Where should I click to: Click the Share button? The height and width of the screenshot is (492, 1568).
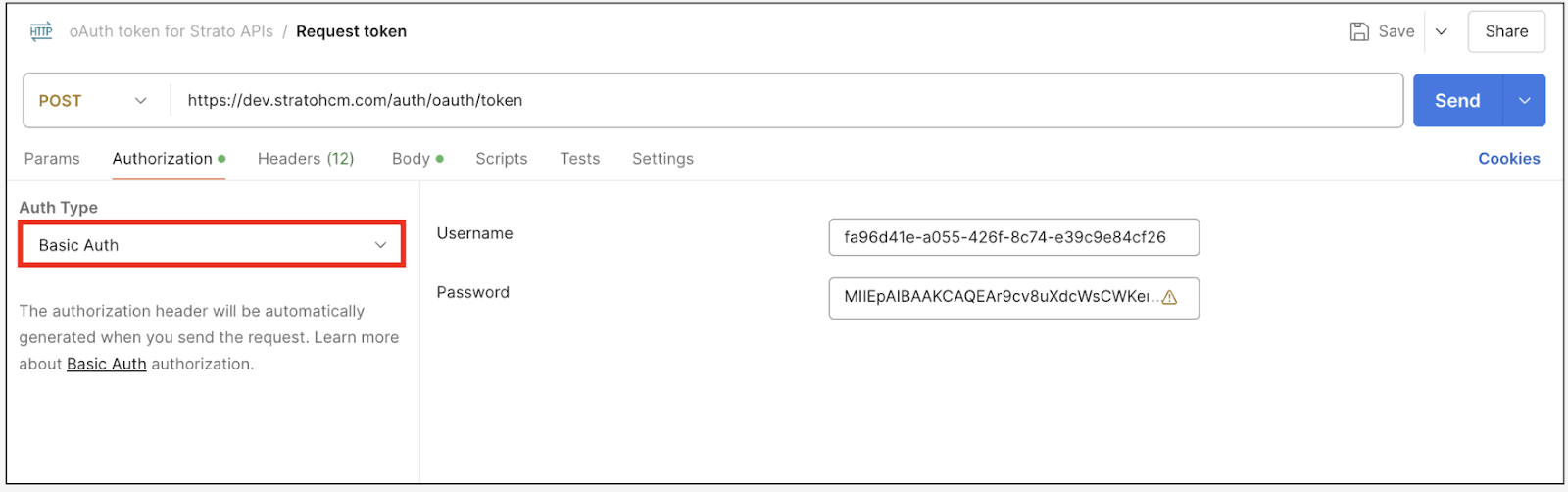[x=1506, y=31]
